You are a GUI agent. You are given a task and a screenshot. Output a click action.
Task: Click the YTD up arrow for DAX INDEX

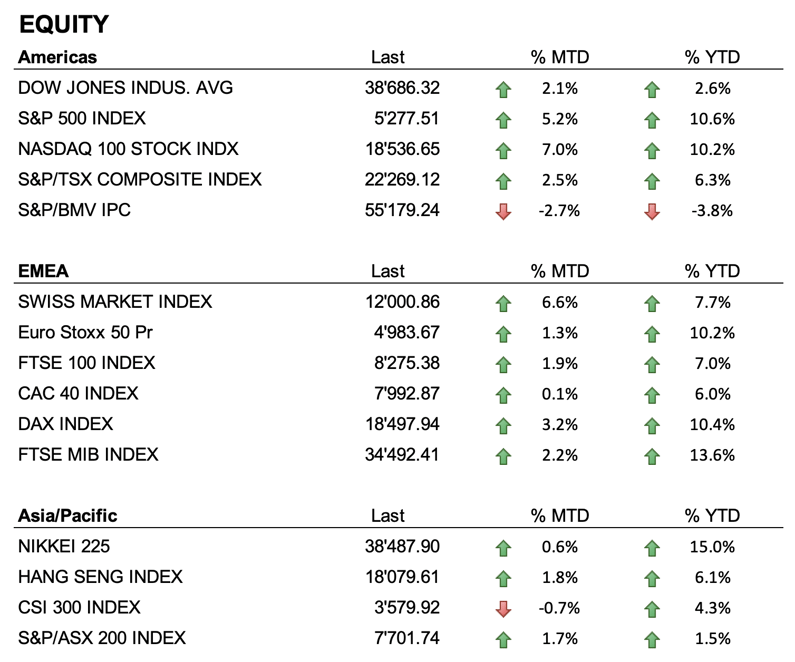[652, 426]
